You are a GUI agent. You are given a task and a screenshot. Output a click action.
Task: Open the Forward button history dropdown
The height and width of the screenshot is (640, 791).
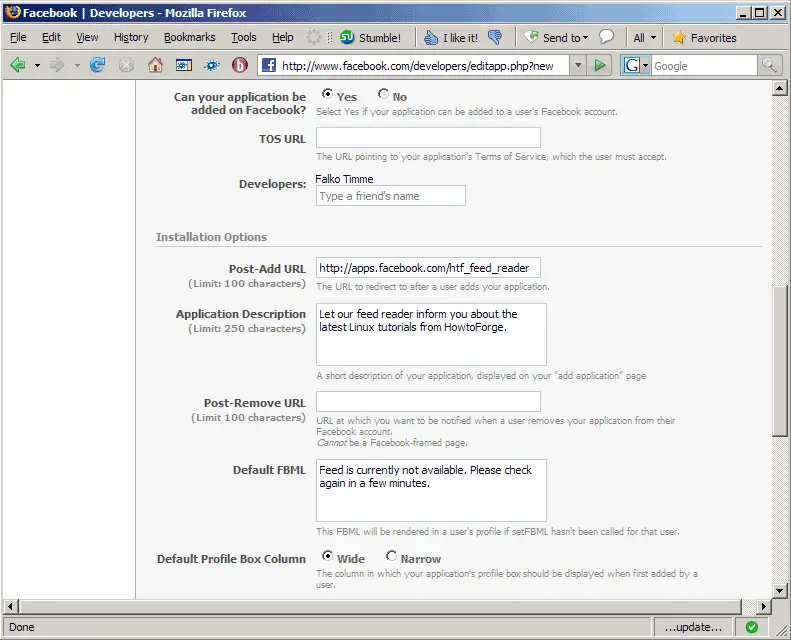point(77,66)
